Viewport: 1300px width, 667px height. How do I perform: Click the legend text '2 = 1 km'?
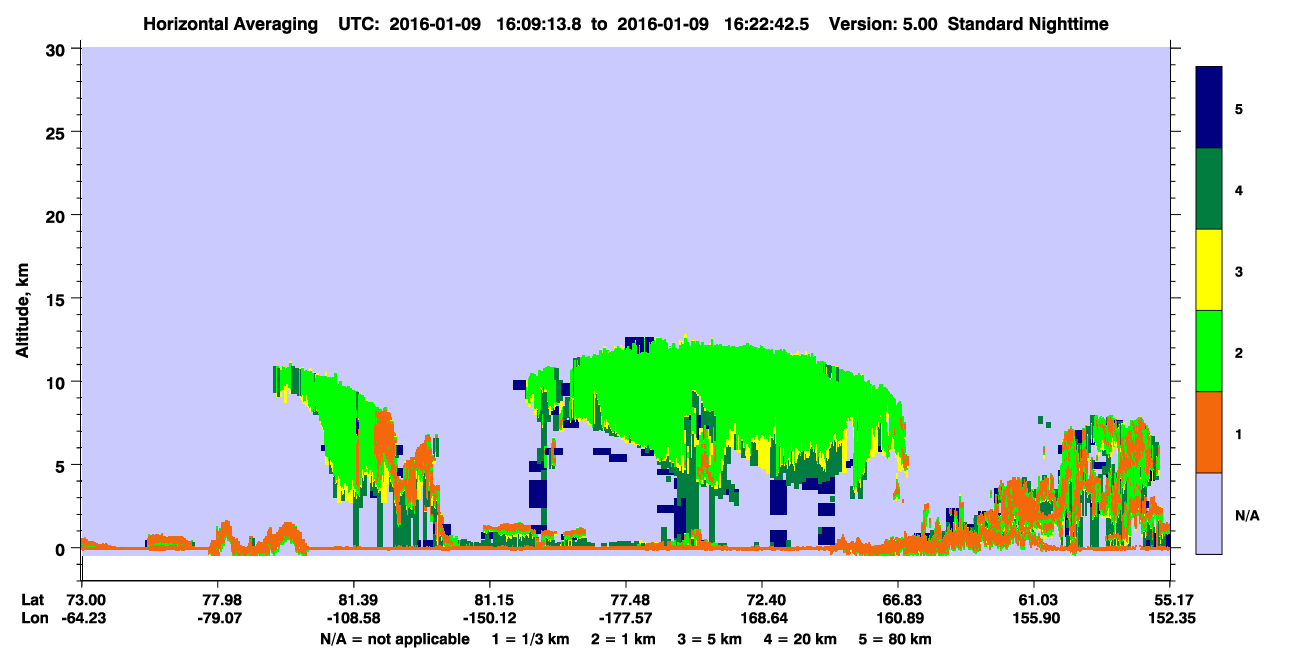[x=624, y=639]
